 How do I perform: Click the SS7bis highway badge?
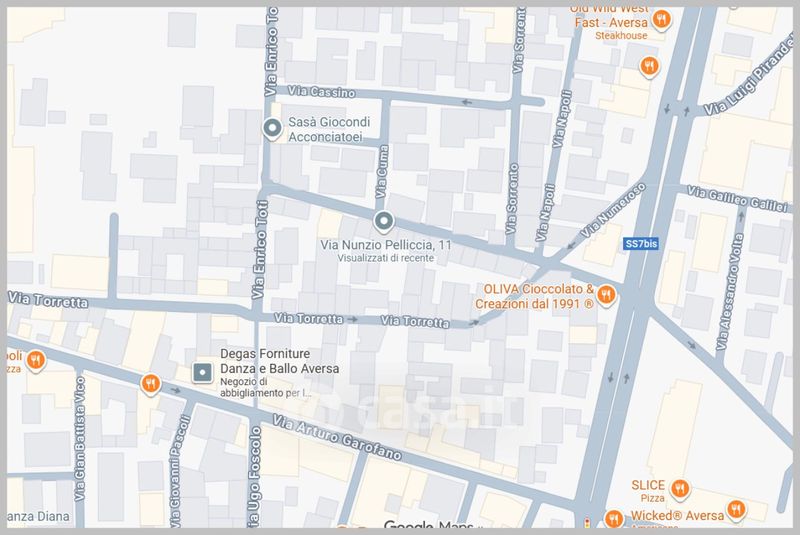pos(641,244)
